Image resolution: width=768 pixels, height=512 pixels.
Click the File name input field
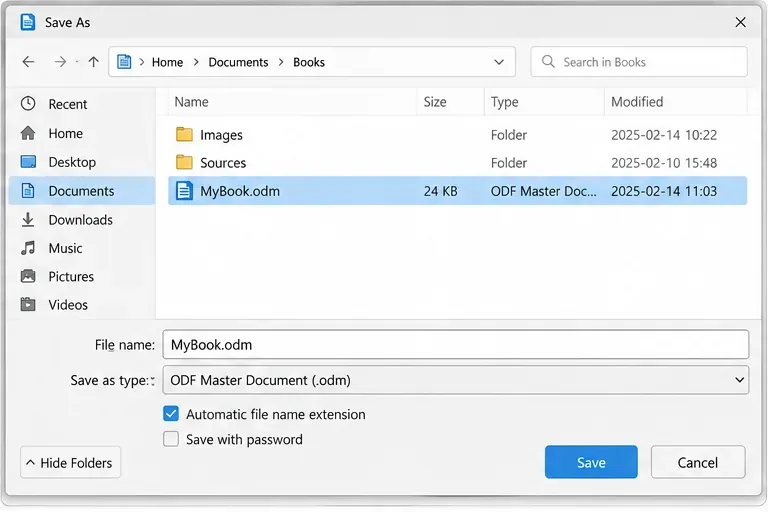456,344
